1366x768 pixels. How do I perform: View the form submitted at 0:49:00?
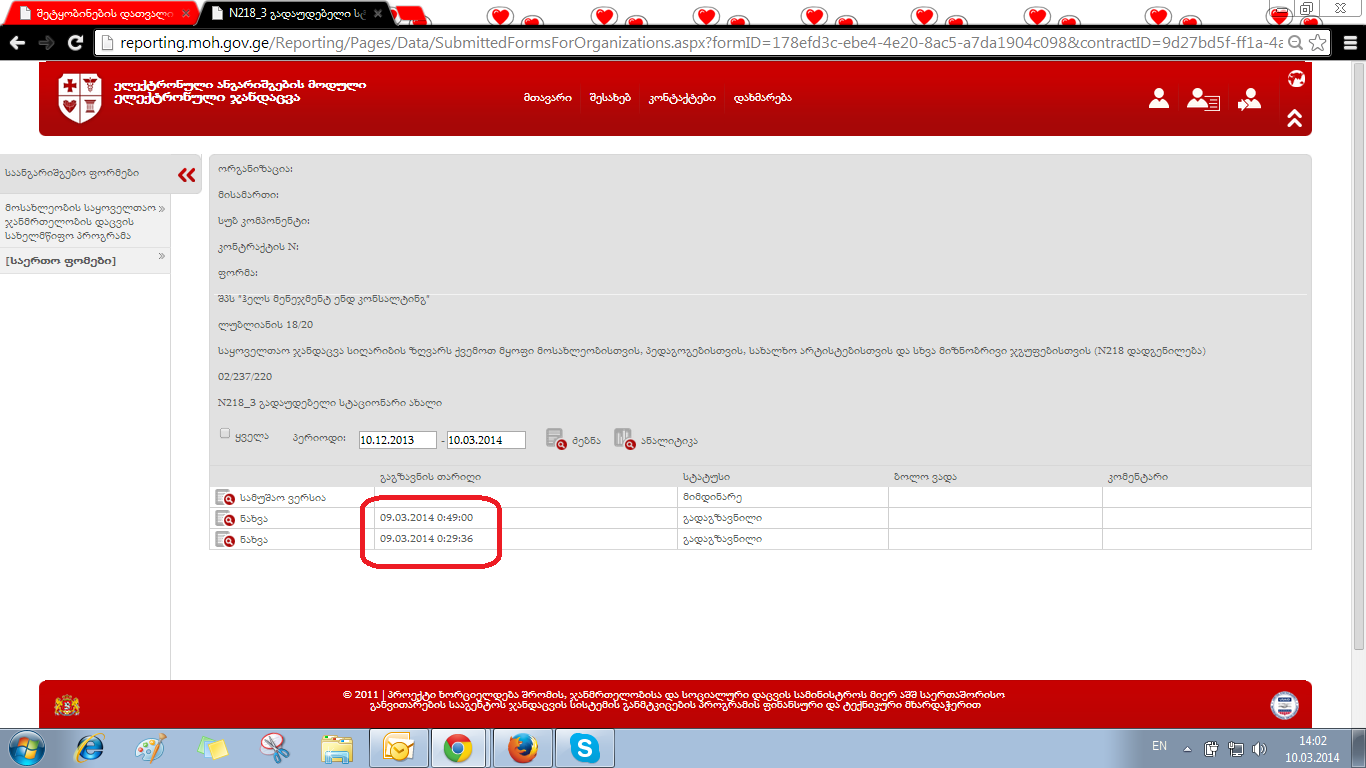[x=224, y=518]
